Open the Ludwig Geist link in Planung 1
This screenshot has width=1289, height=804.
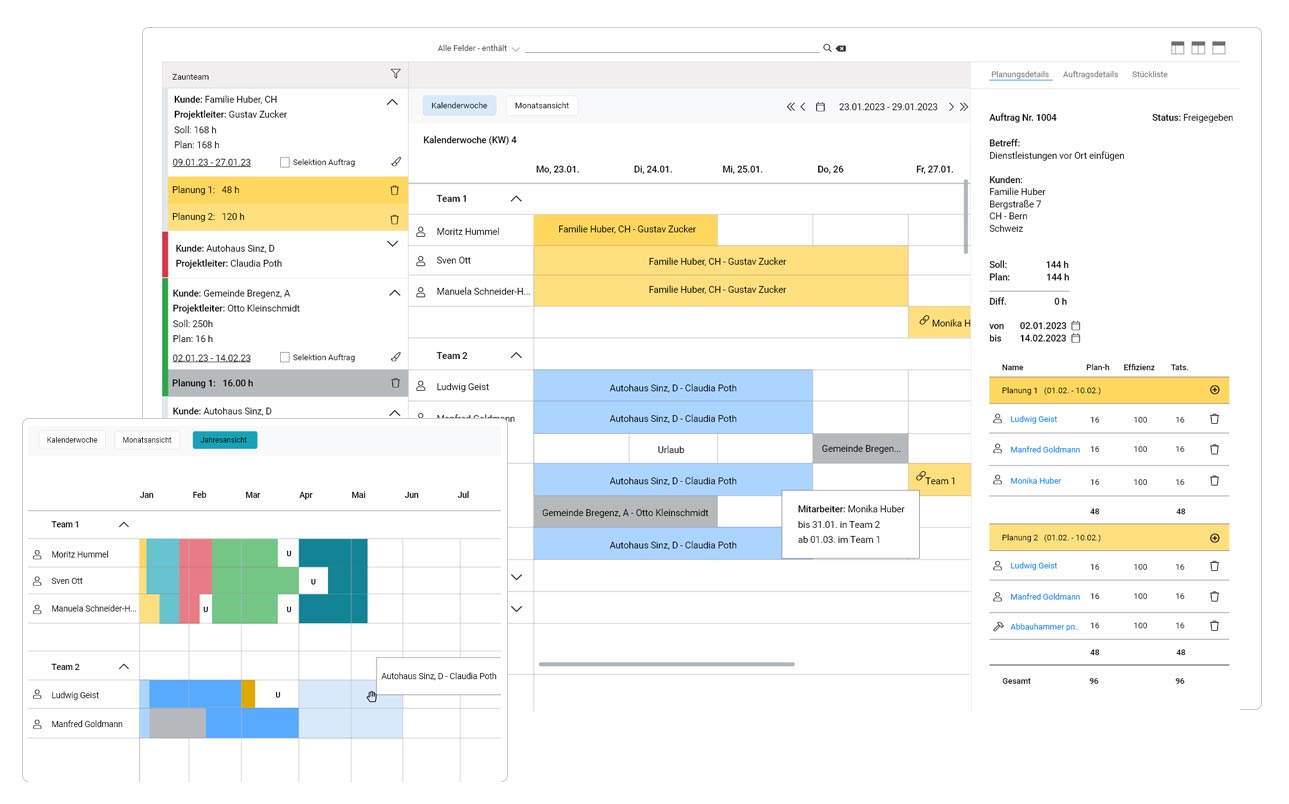(1033, 420)
